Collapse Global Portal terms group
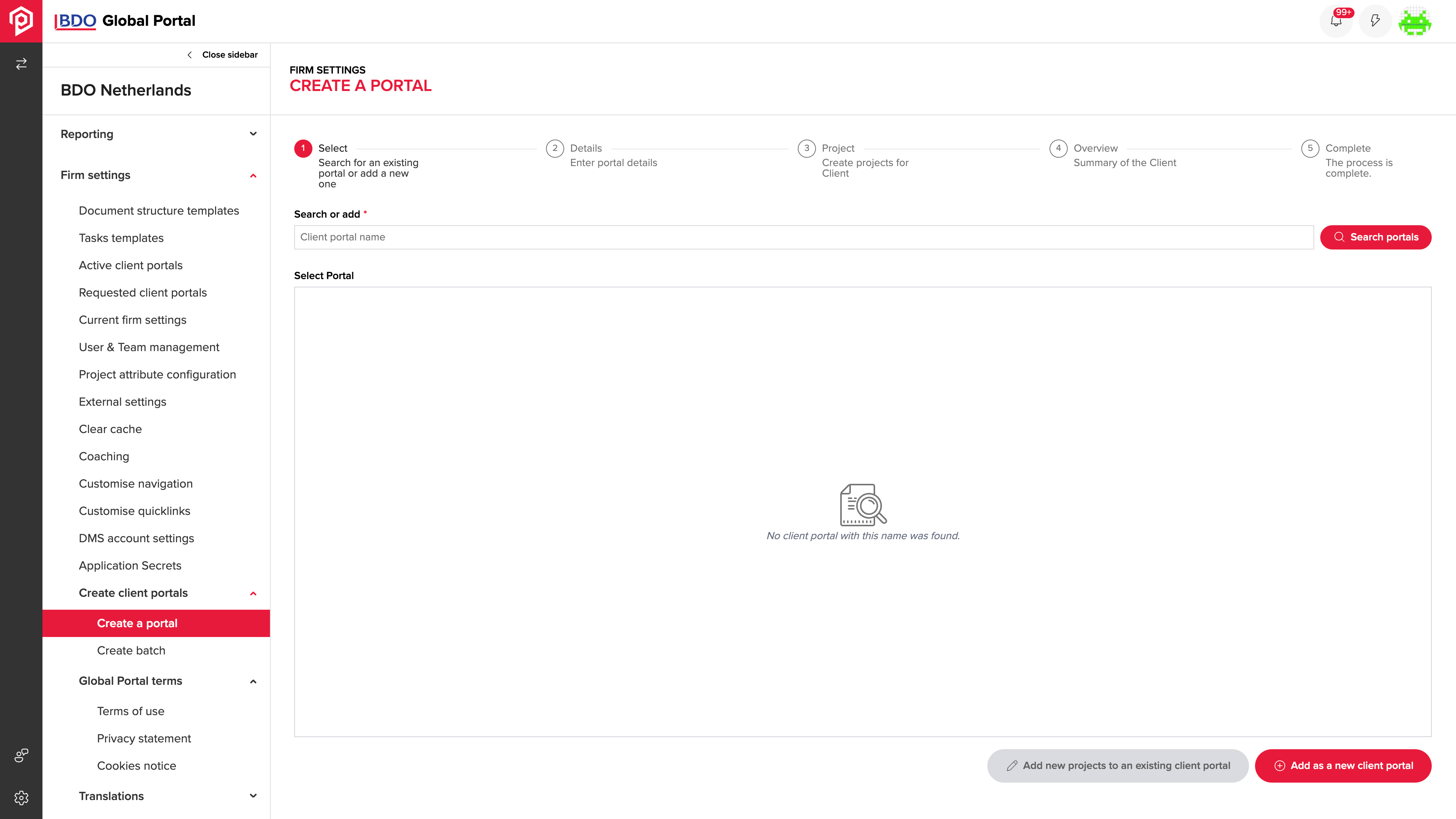The image size is (1456, 819). pyautogui.click(x=167, y=681)
